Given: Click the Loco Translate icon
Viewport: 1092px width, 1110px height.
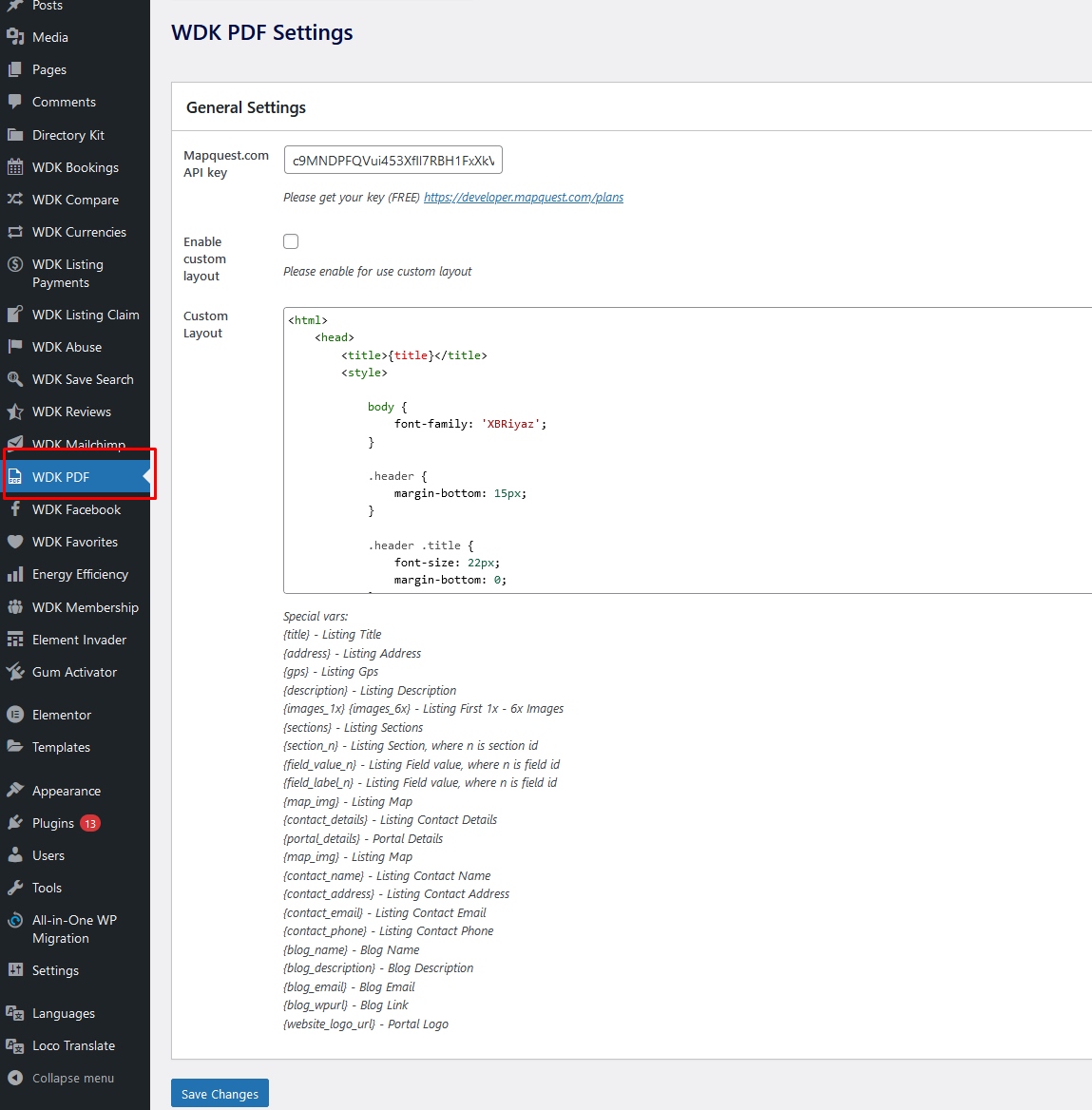Looking at the screenshot, I should tap(15, 1045).
